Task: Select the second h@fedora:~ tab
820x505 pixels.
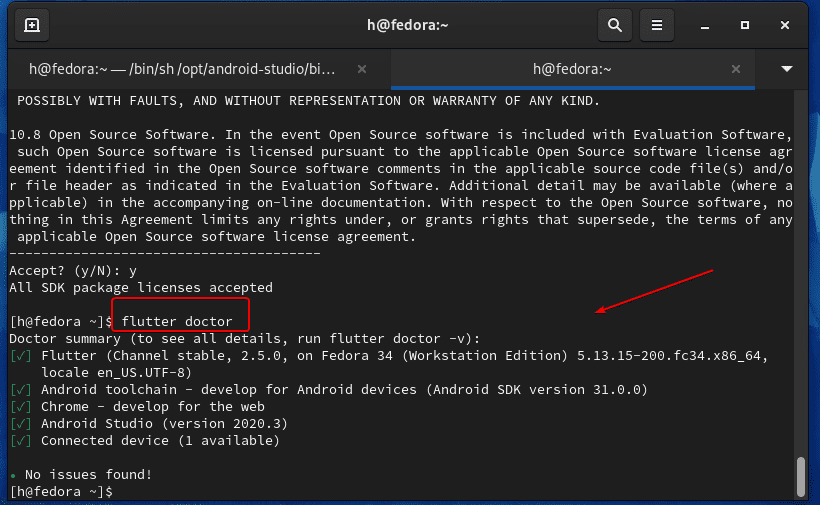Action: (x=571, y=69)
